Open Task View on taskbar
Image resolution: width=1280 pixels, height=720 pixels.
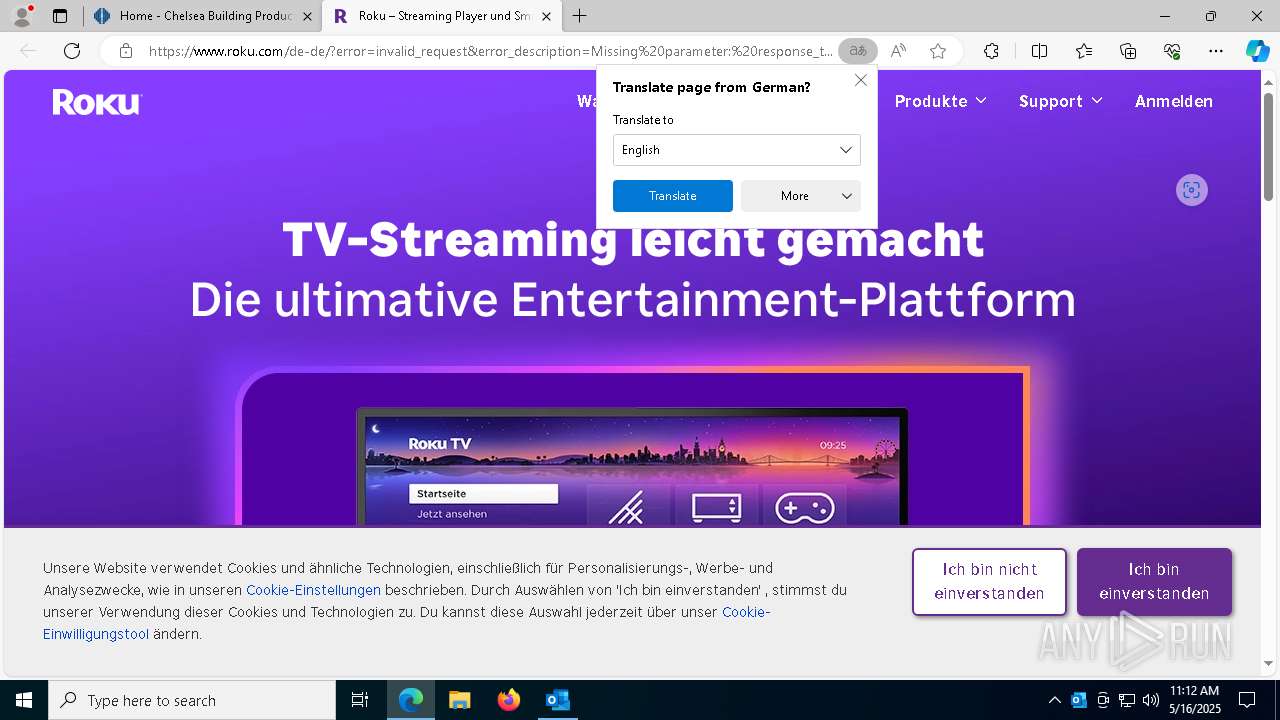click(x=360, y=700)
